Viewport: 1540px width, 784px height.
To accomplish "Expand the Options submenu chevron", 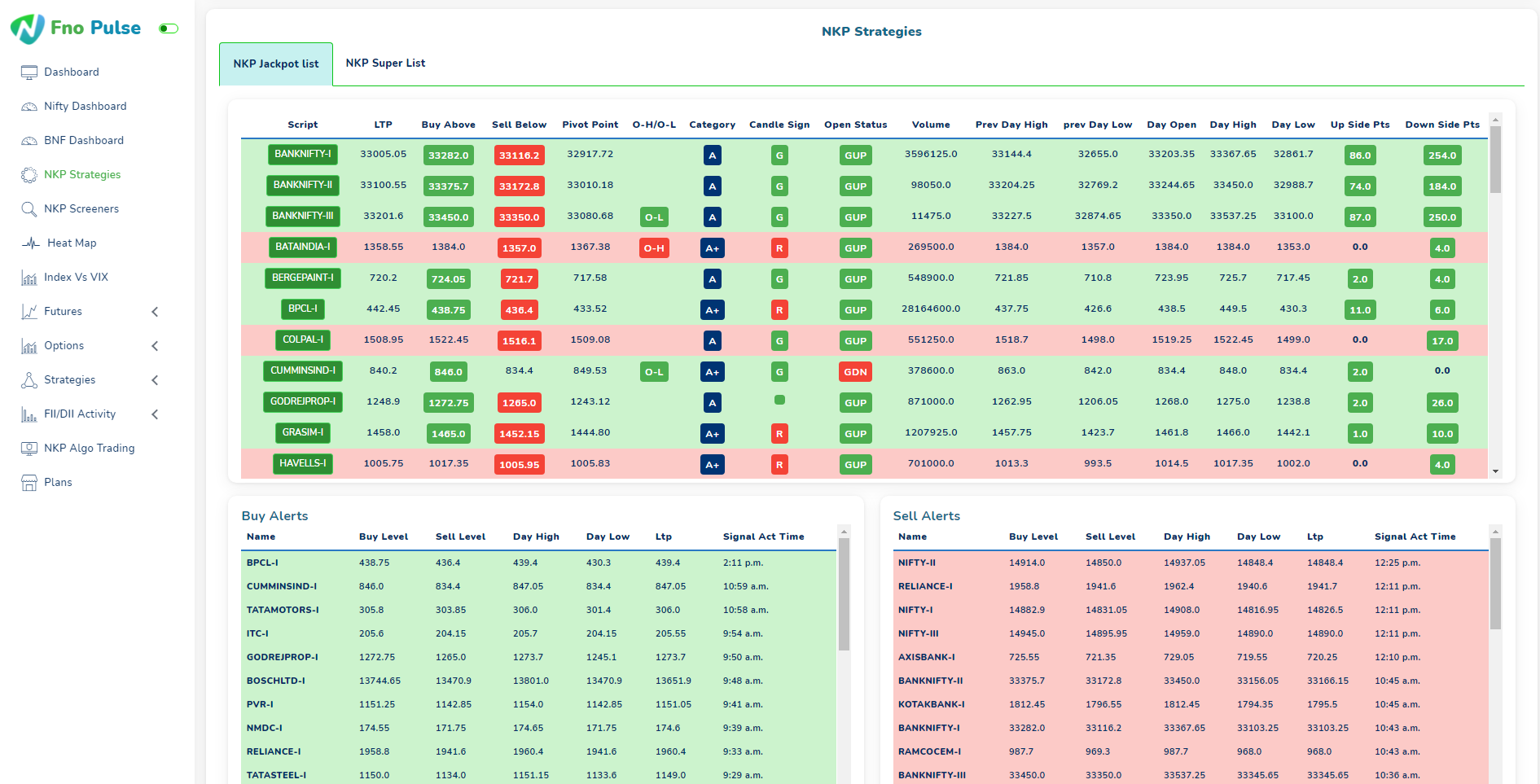I will pyautogui.click(x=155, y=346).
